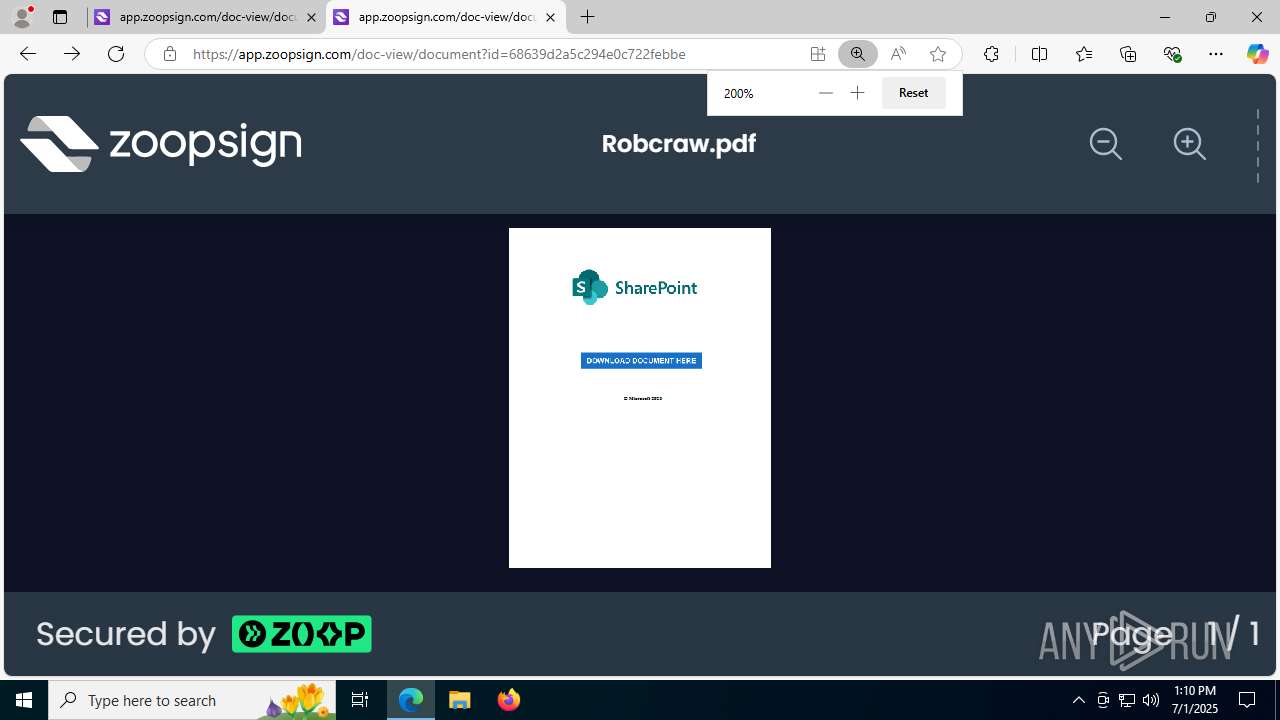Open File Explorer from taskbar

click(460, 700)
